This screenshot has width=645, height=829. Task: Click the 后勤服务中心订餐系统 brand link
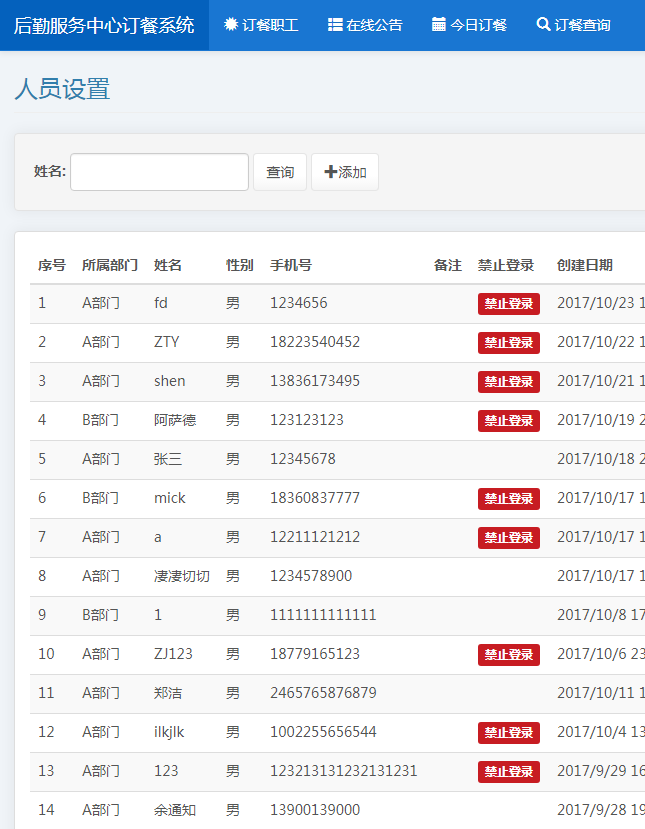pos(104,25)
